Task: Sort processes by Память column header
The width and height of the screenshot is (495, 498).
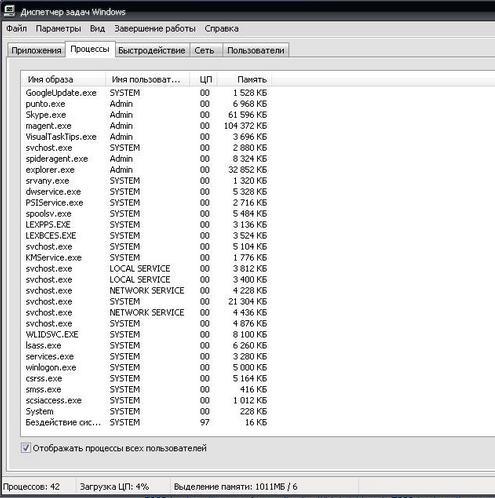Action: 245,80
